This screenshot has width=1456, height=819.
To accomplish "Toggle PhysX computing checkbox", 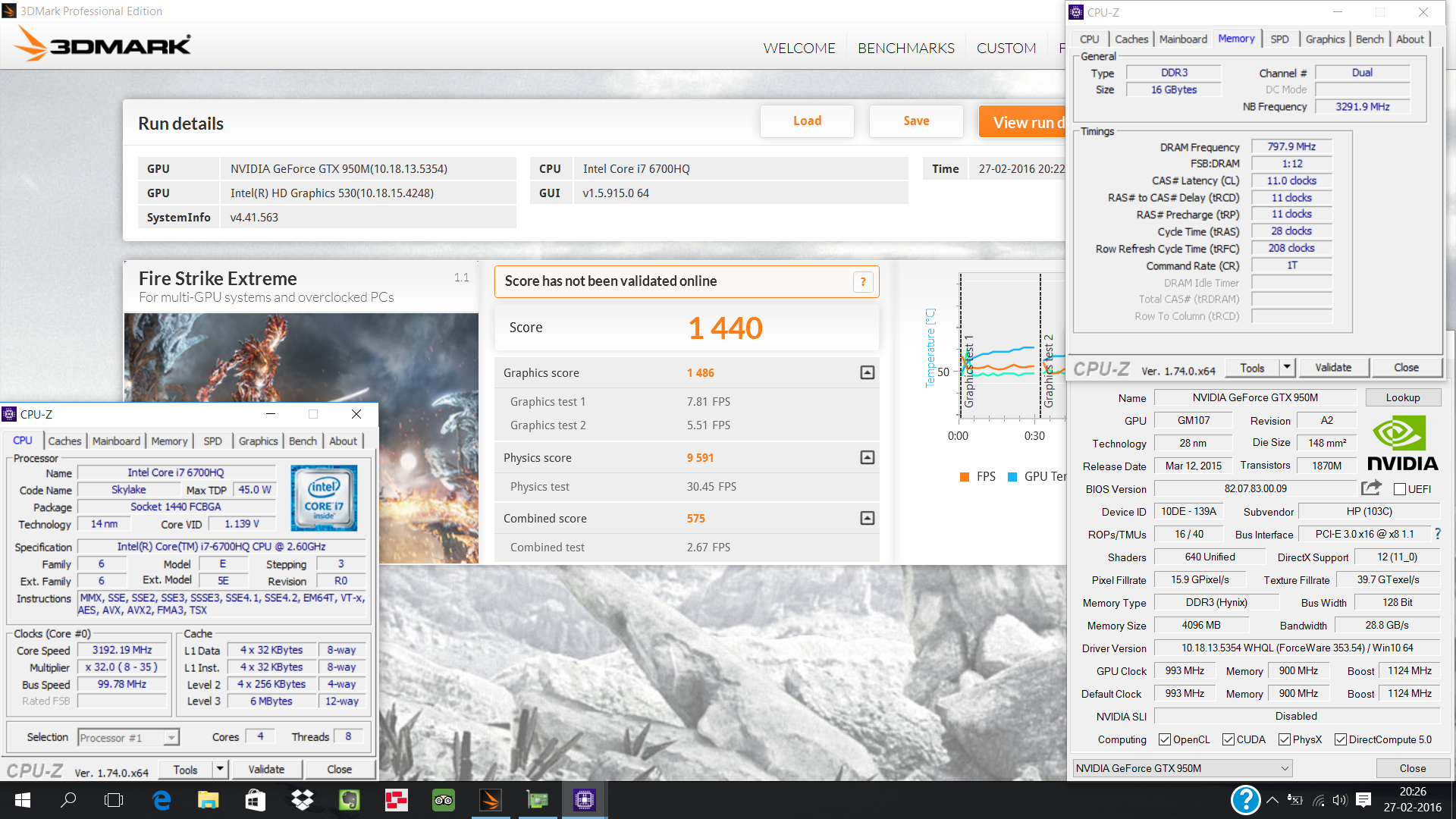I will [x=1285, y=739].
